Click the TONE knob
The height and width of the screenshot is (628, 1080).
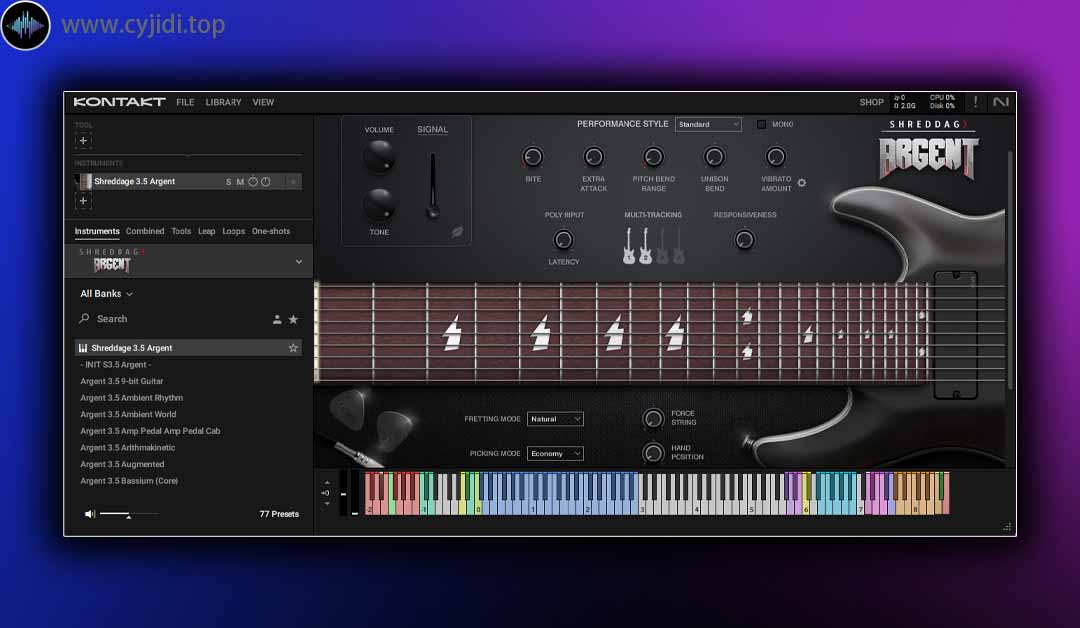coord(379,204)
